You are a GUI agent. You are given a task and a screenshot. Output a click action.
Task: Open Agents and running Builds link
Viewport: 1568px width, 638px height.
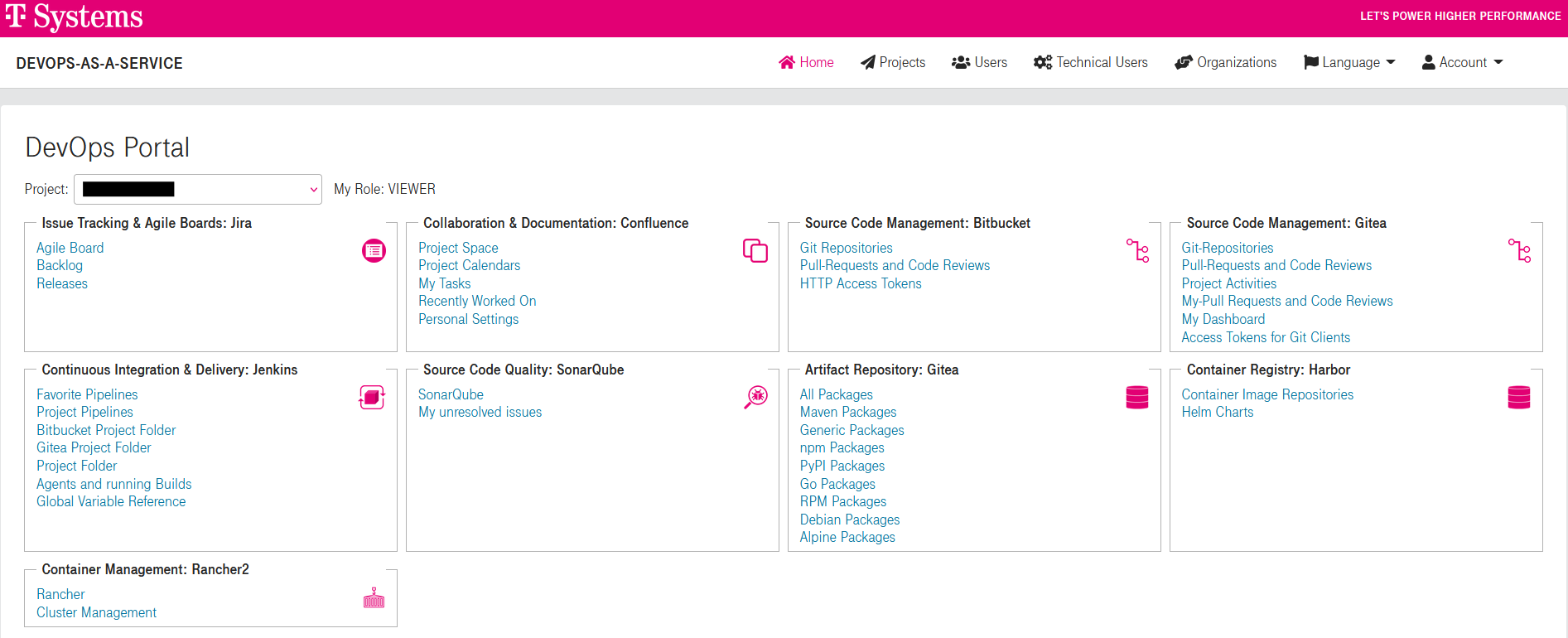114,484
